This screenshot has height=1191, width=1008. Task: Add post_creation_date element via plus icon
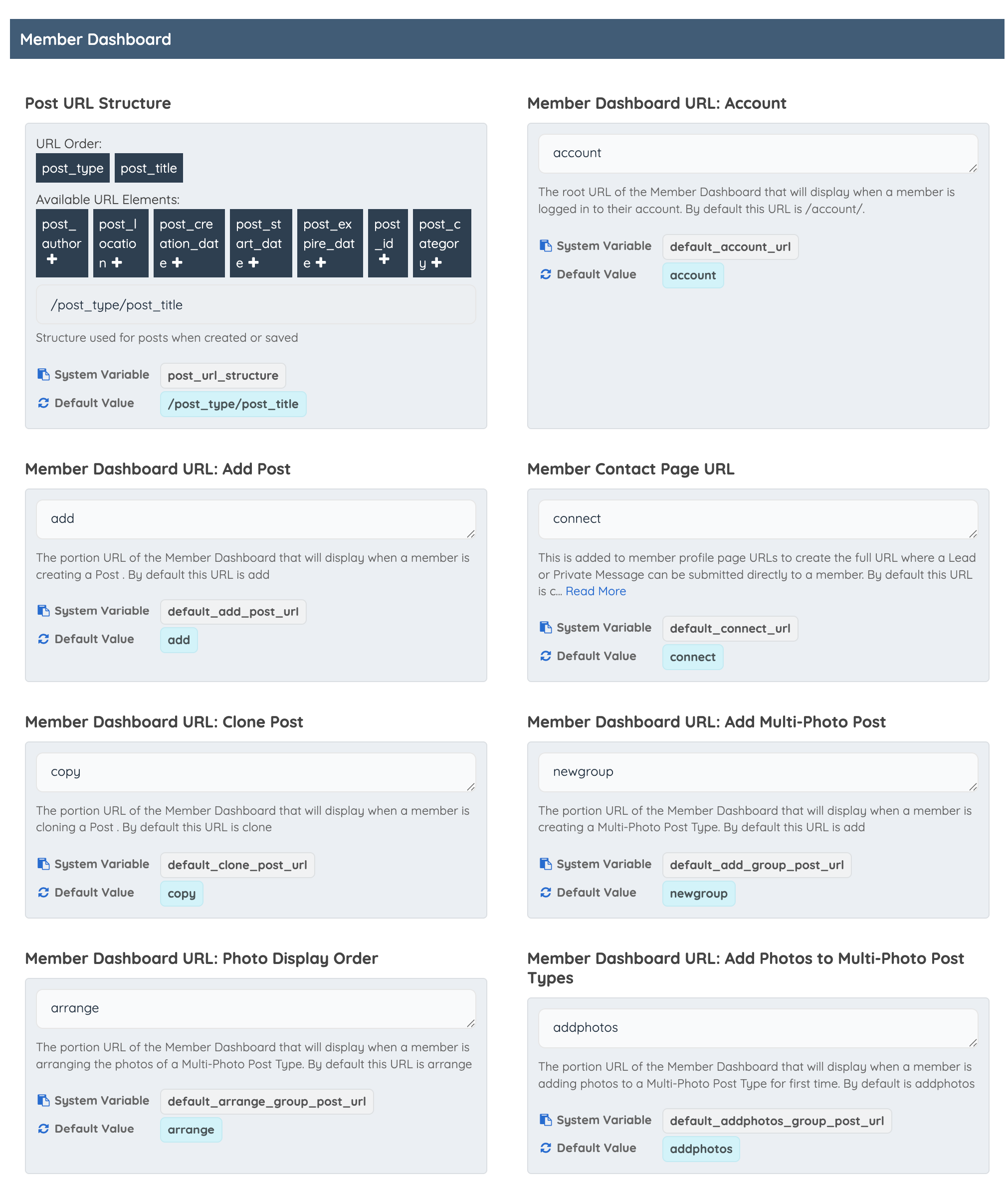177,262
